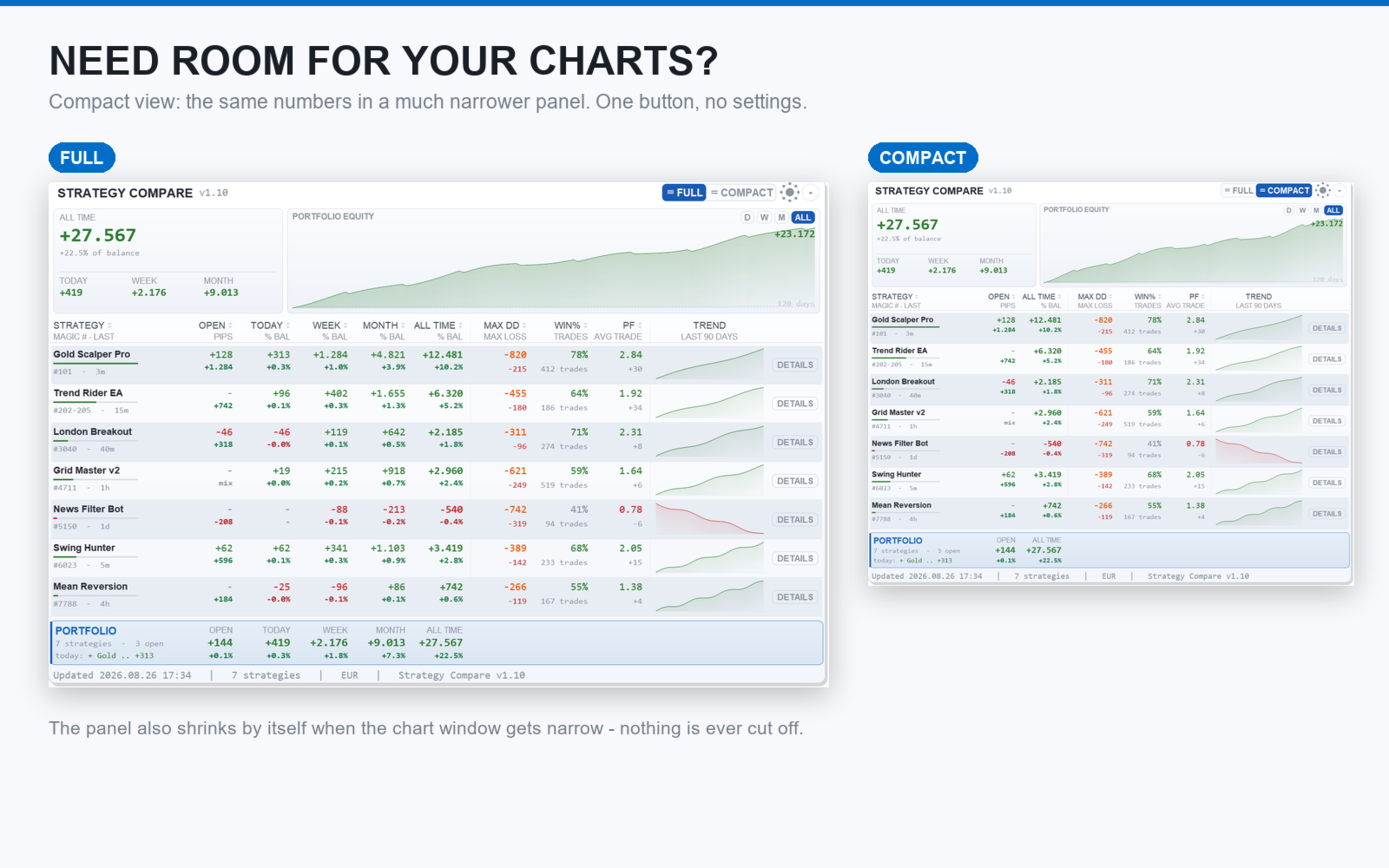Select the PORTFOLIO summary row in full panel
Viewport: 1389px width, 868px height.
(x=437, y=642)
